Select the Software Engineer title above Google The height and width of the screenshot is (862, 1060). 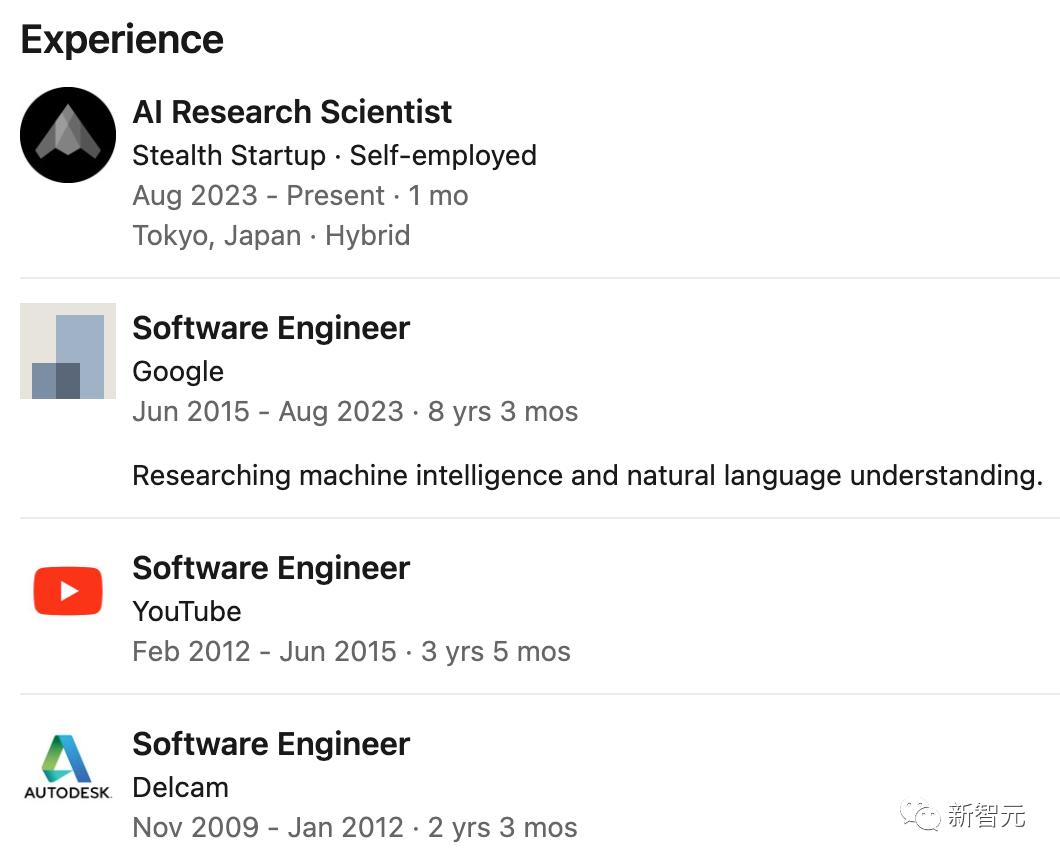coord(271,328)
